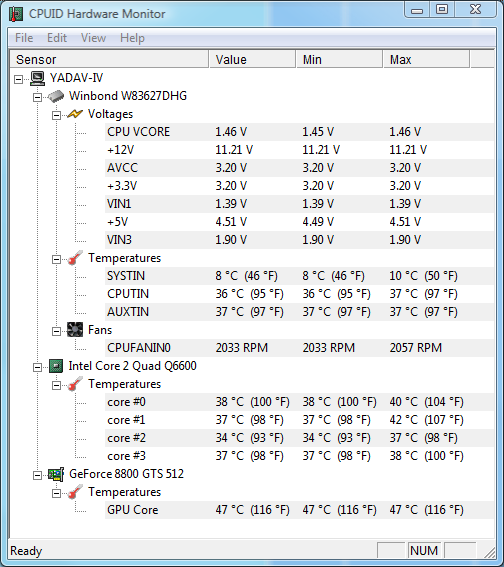Select the GPU Core row

299,510
